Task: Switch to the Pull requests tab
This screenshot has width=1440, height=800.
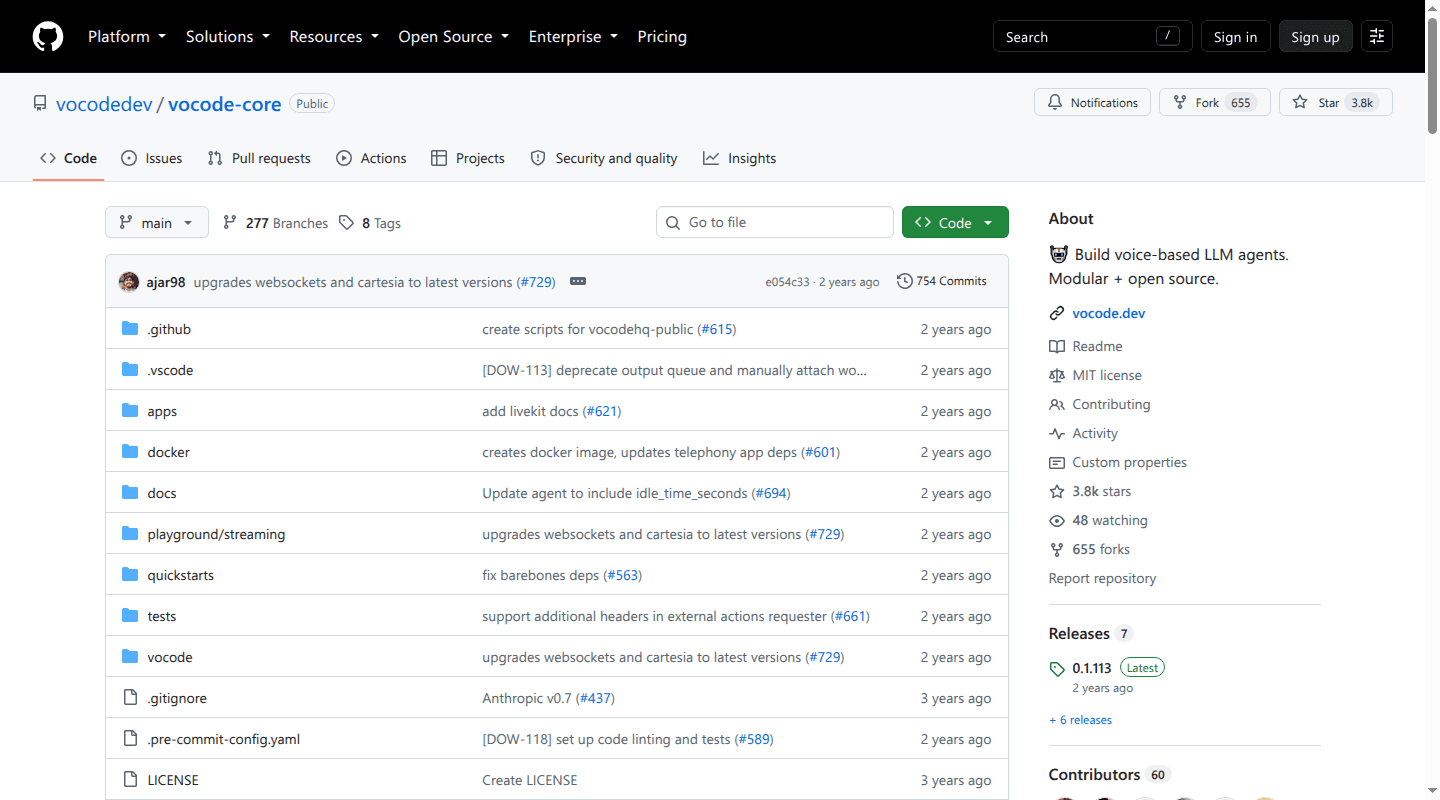Action: 259,158
